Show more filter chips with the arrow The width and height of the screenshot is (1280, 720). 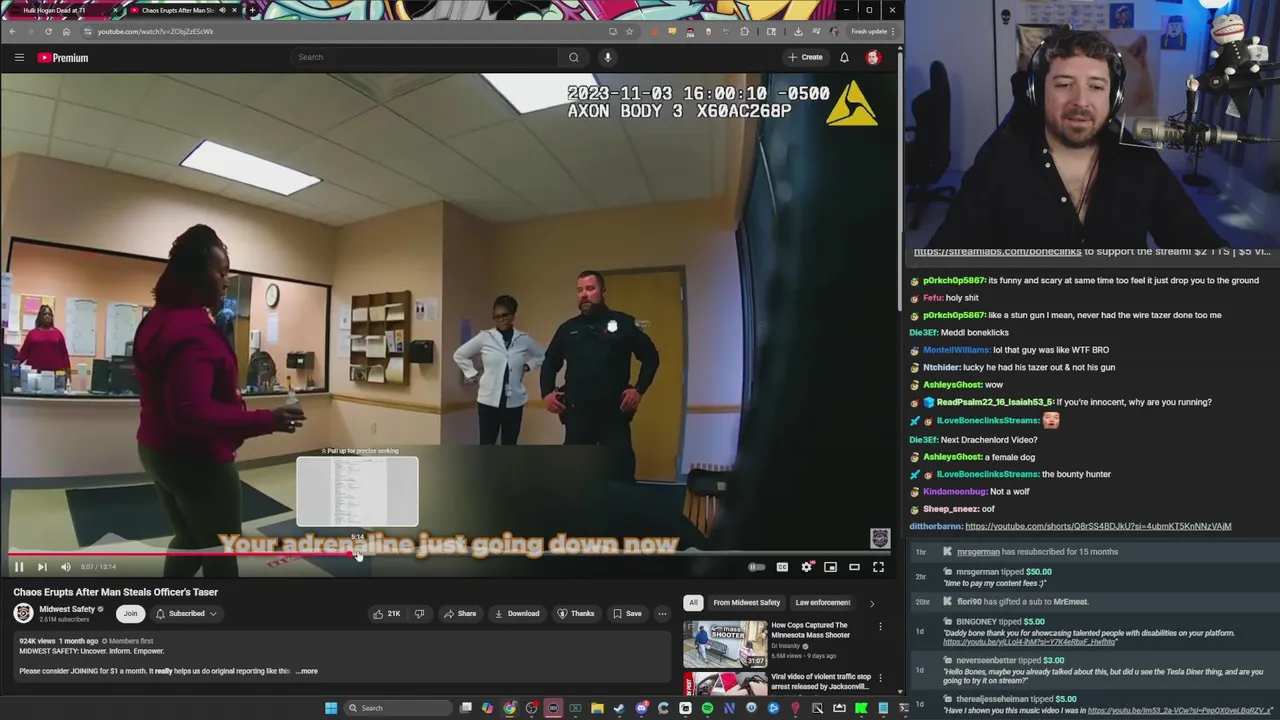[871, 603]
